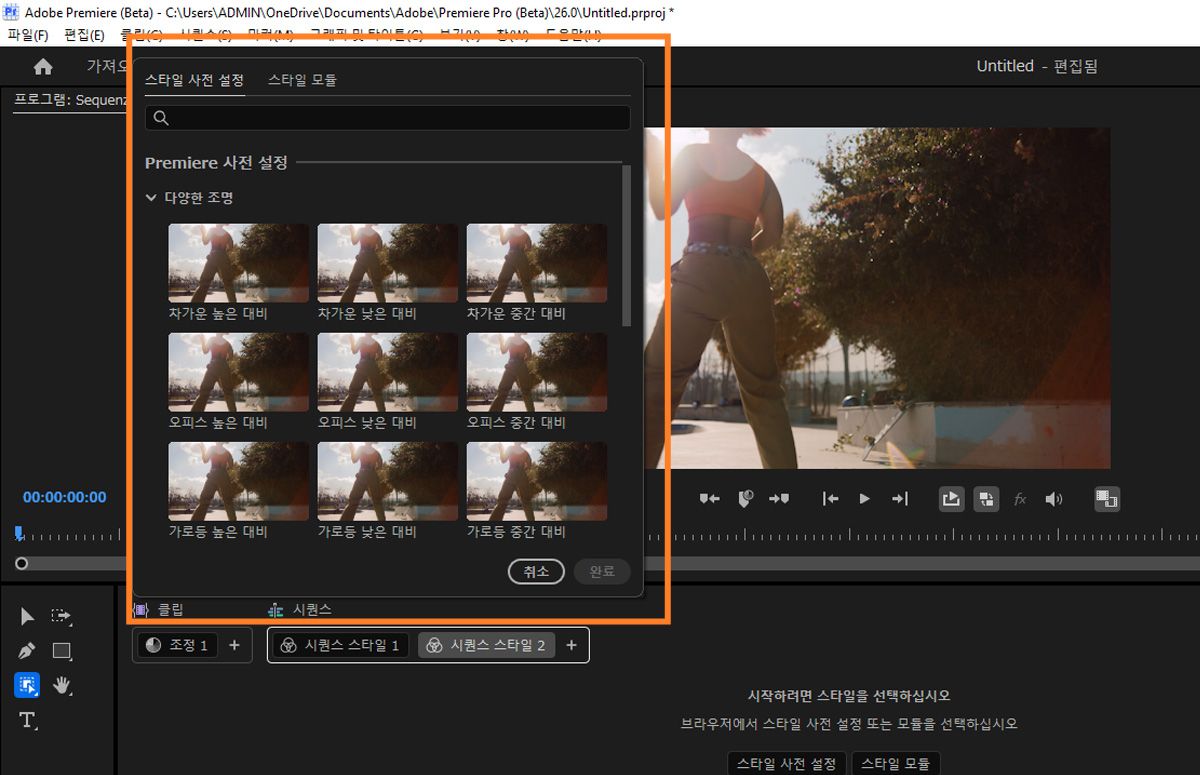Toggle the global fx mute
Screen dimensions: 1200x775
1020,499
